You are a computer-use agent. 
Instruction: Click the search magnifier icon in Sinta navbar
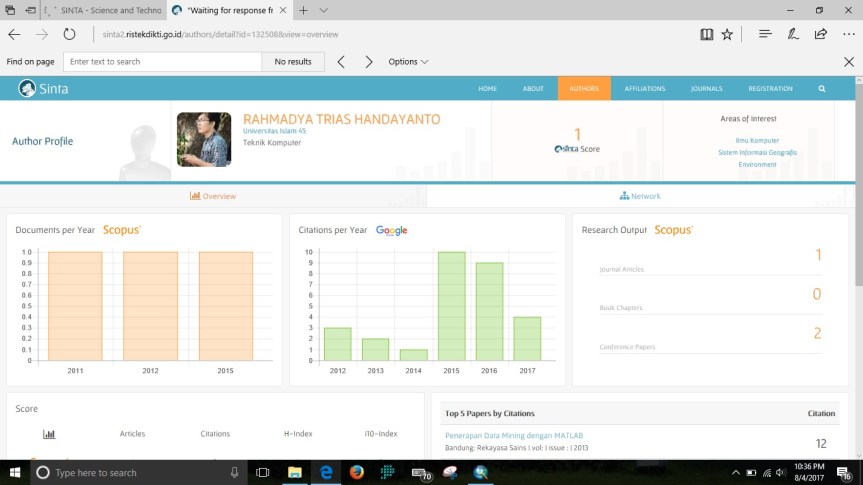click(x=822, y=88)
